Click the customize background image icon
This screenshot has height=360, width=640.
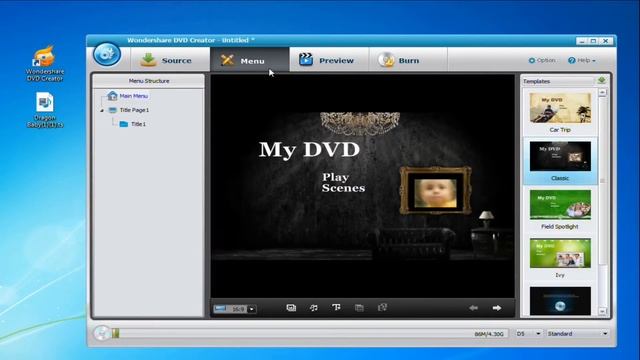point(291,308)
